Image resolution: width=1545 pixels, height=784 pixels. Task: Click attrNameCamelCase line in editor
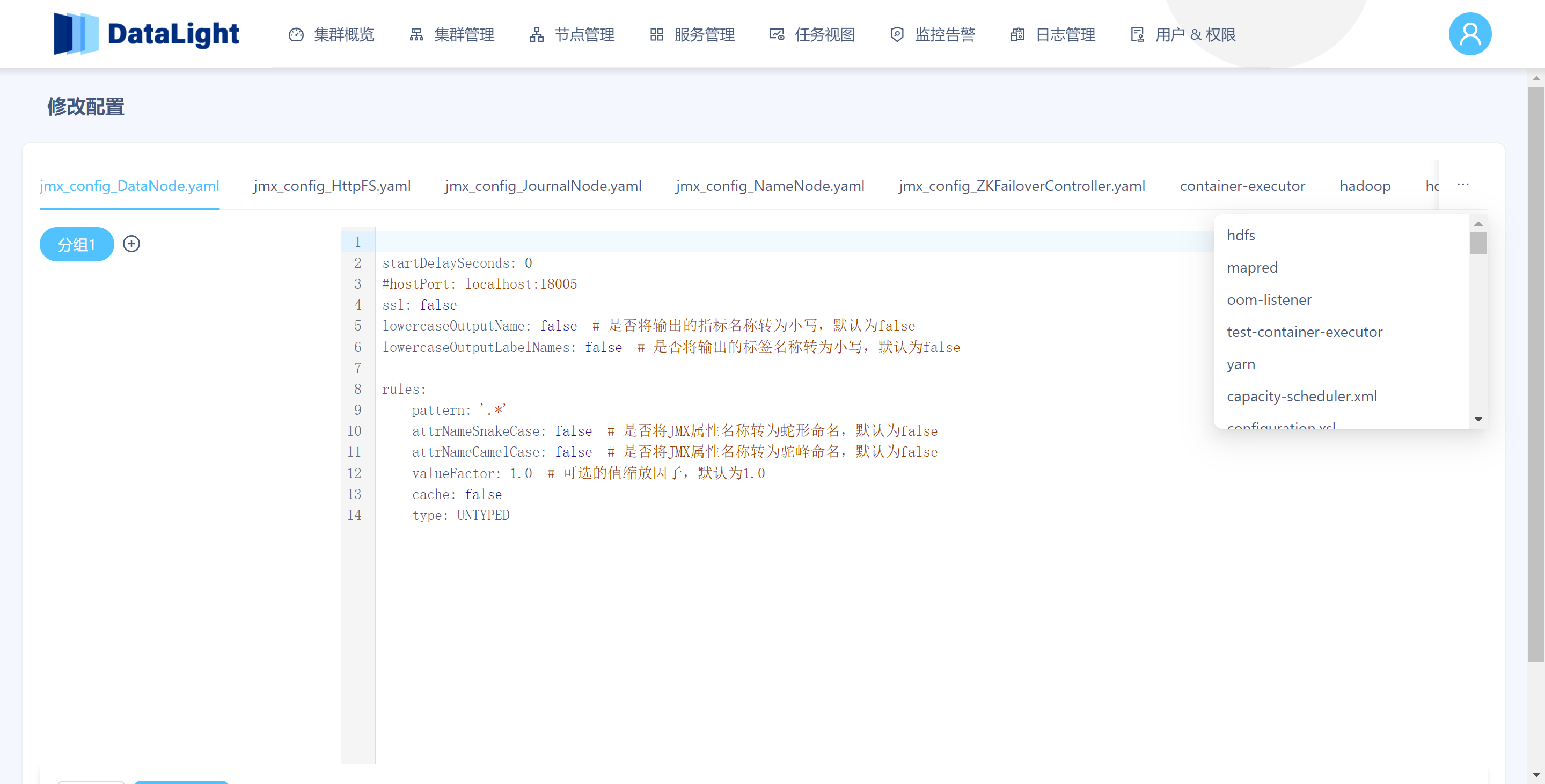(675, 452)
